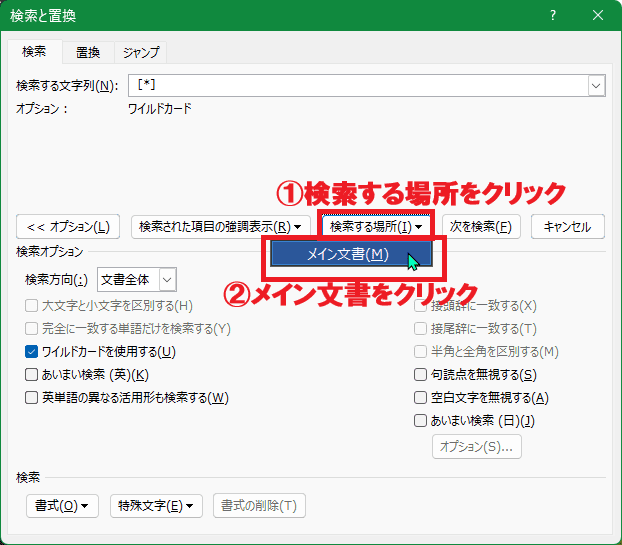Close the 検索と置換 dialog
The image size is (622, 545).
(x=598, y=15)
